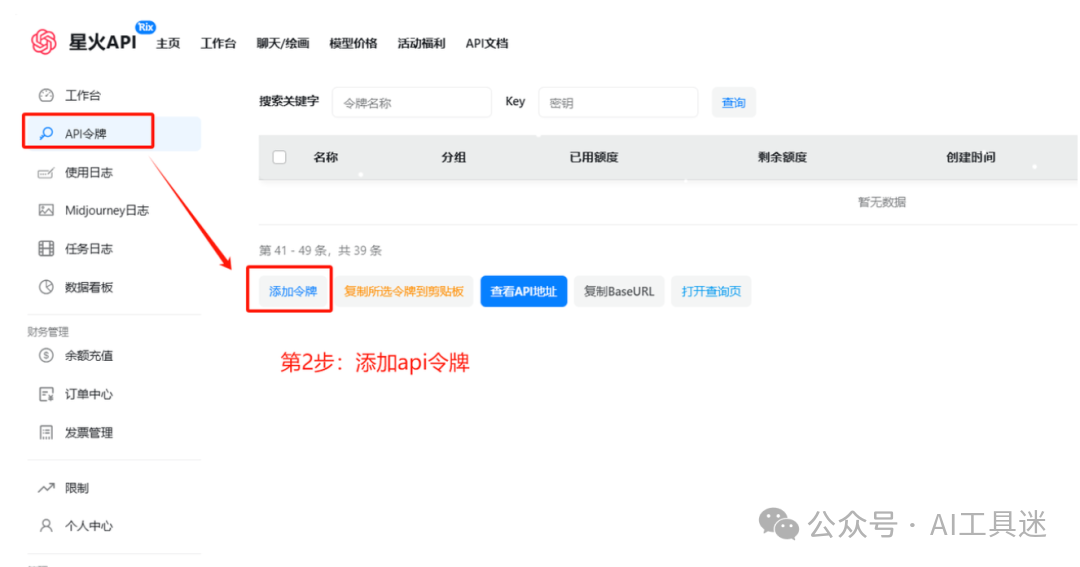The width and height of the screenshot is (1080, 567).
Task: Click 复制所选令牌到剪贴板 button
Action: [404, 291]
